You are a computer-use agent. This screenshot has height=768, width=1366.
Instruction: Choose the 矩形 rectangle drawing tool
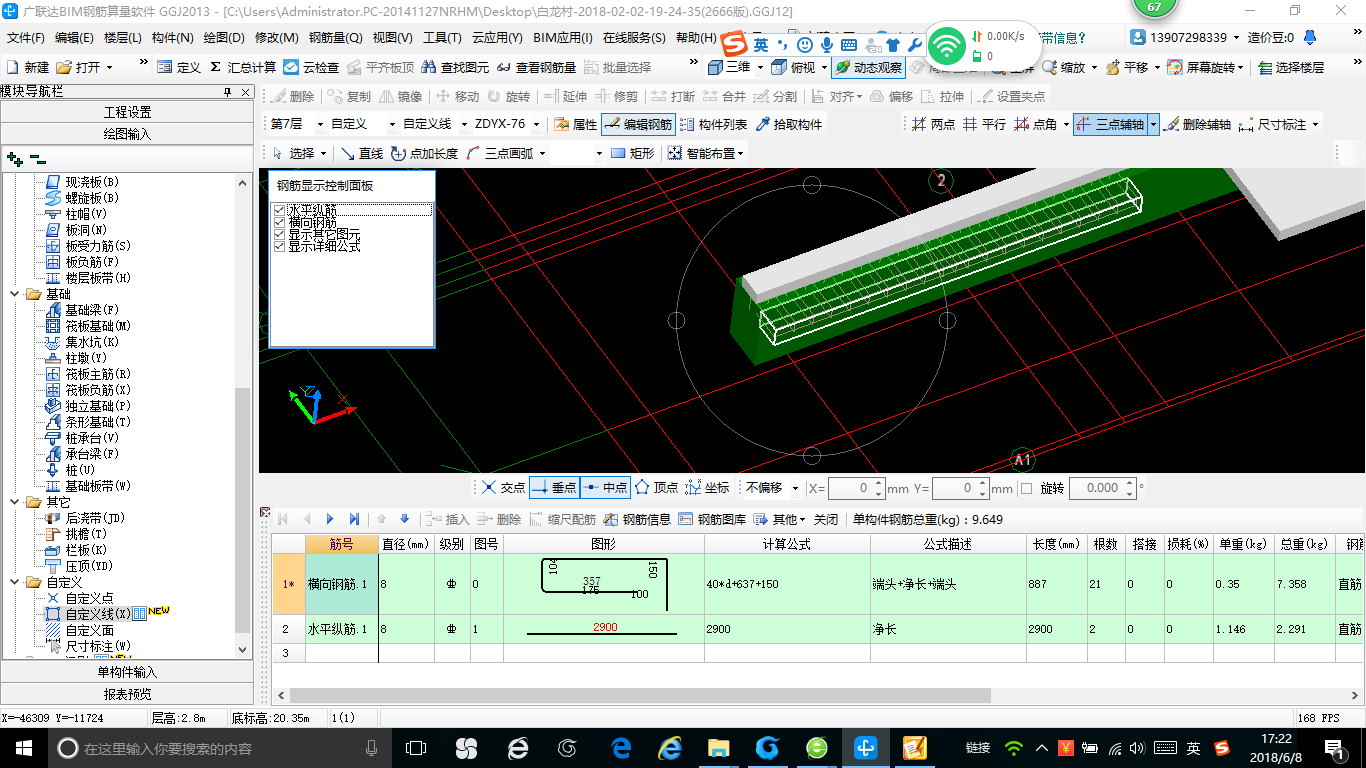[632, 153]
